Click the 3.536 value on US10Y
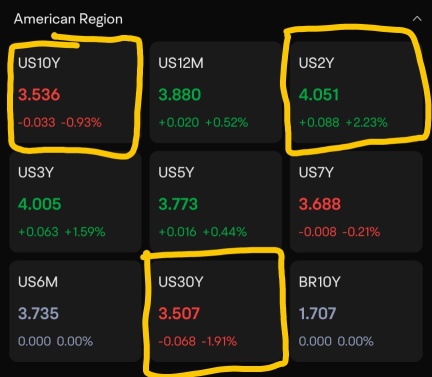Image resolution: width=432 pixels, height=377 pixels. (x=39, y=95)
